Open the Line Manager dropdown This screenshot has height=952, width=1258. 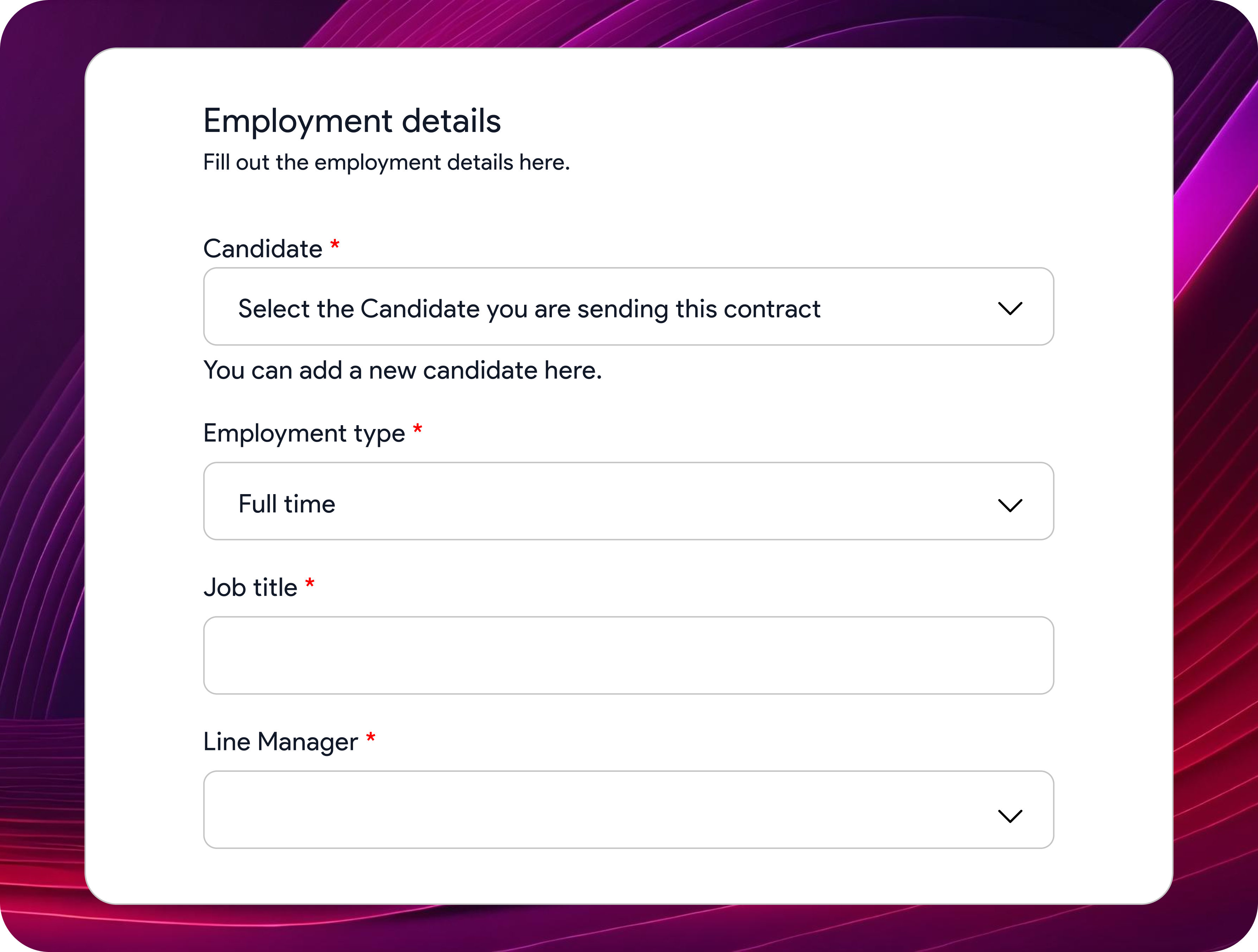click(628, 809)
